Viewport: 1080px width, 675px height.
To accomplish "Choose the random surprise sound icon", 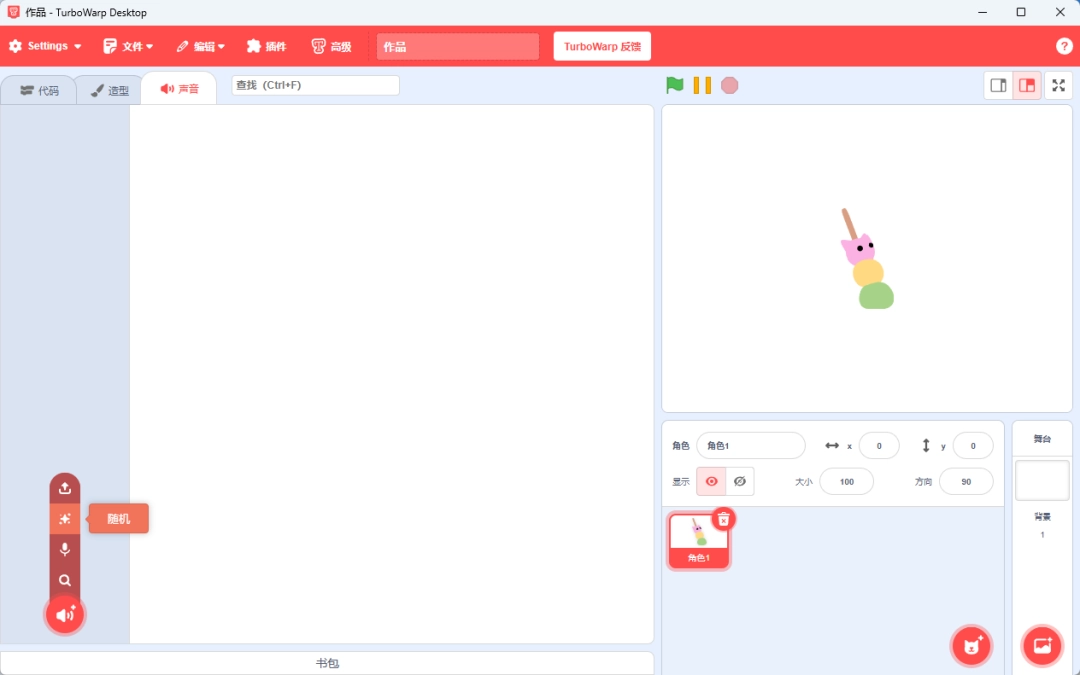I will (65, 519).
